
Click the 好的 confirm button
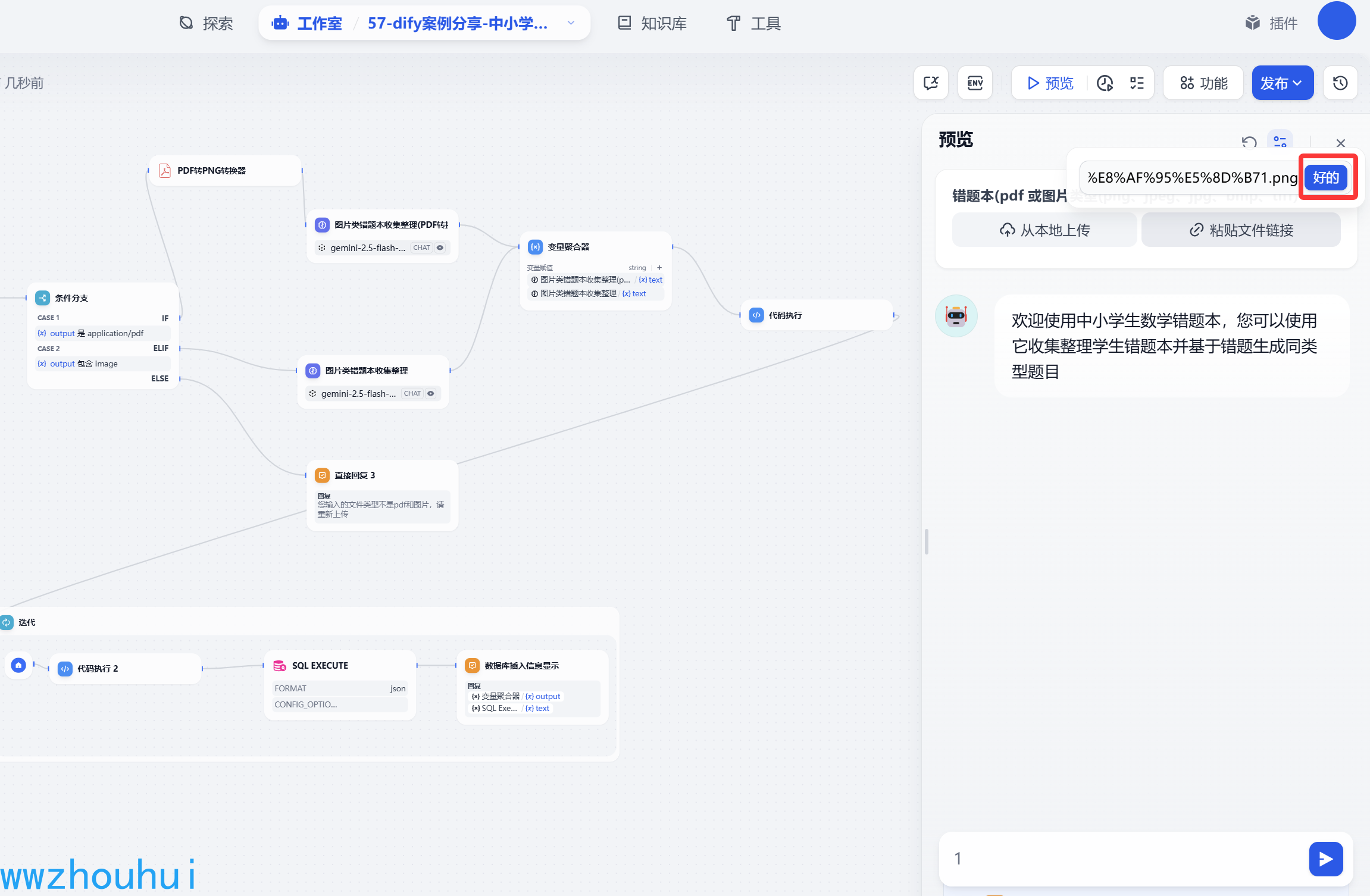click(x=1325, y=177)
